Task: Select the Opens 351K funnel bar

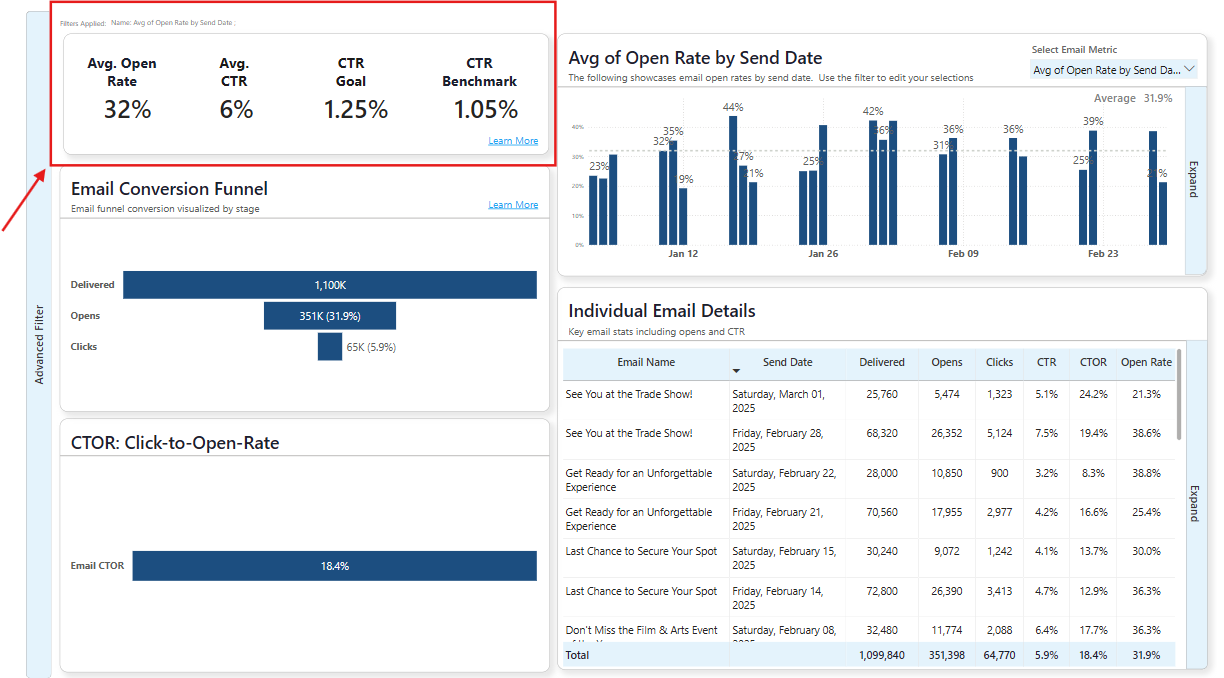Action: (330, 316)
